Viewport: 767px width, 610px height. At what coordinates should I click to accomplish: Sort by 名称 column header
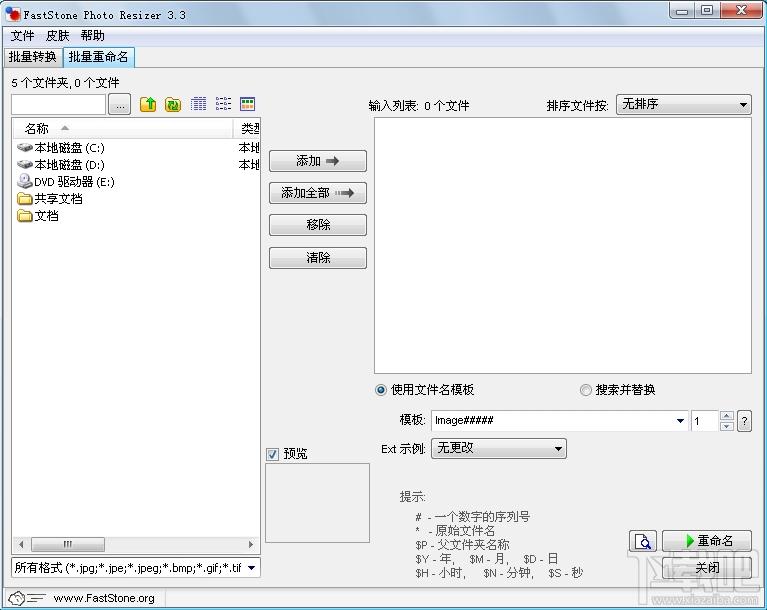tap(122, 129)
